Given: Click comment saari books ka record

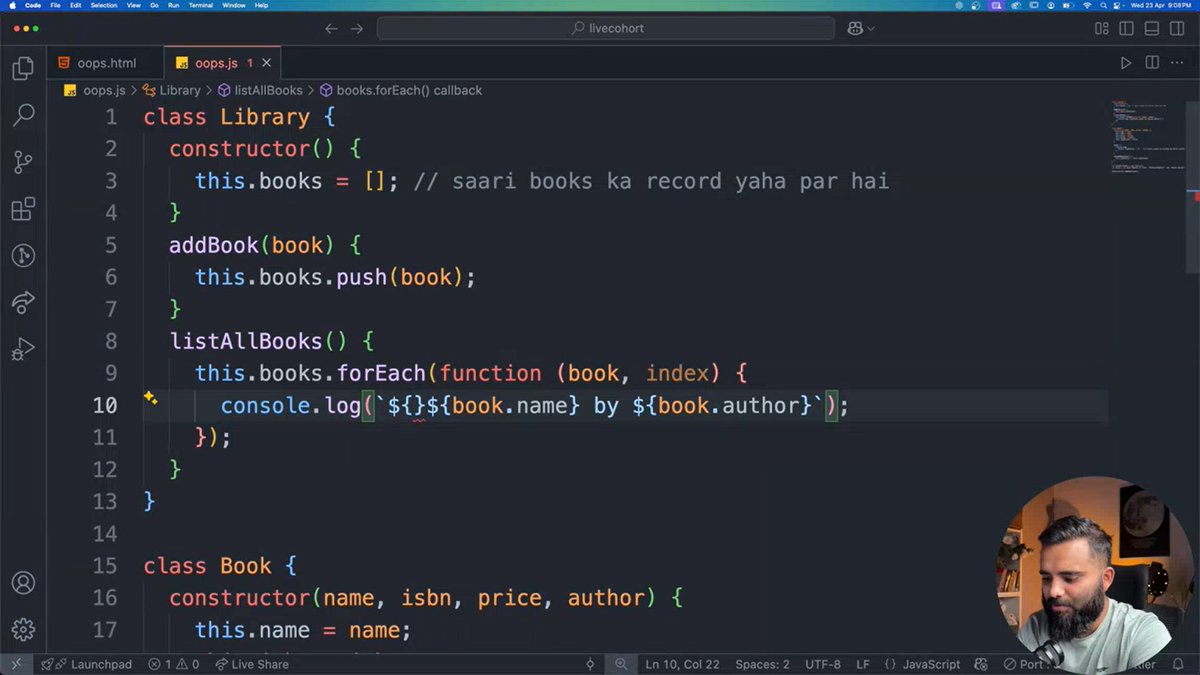Looking at the screenshot, I should point(650,181).
